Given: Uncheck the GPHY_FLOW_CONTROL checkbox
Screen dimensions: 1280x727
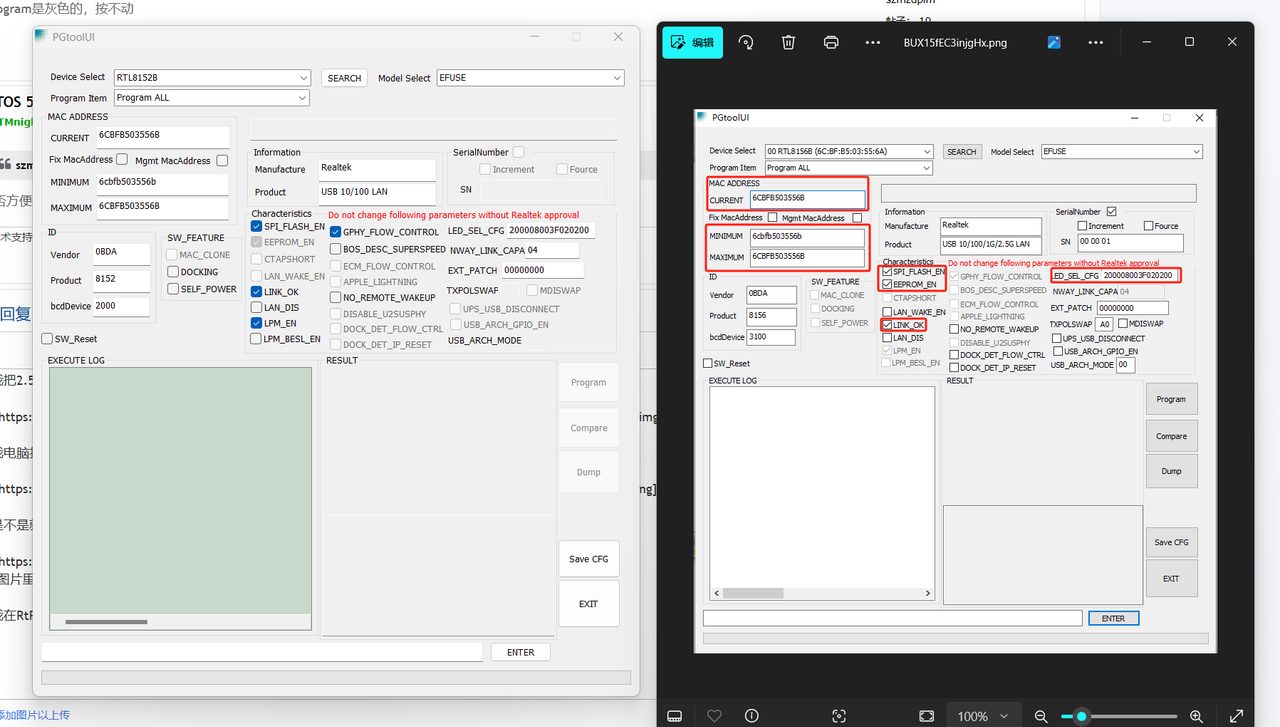Looking at the screenshot, I should point(336,232).
